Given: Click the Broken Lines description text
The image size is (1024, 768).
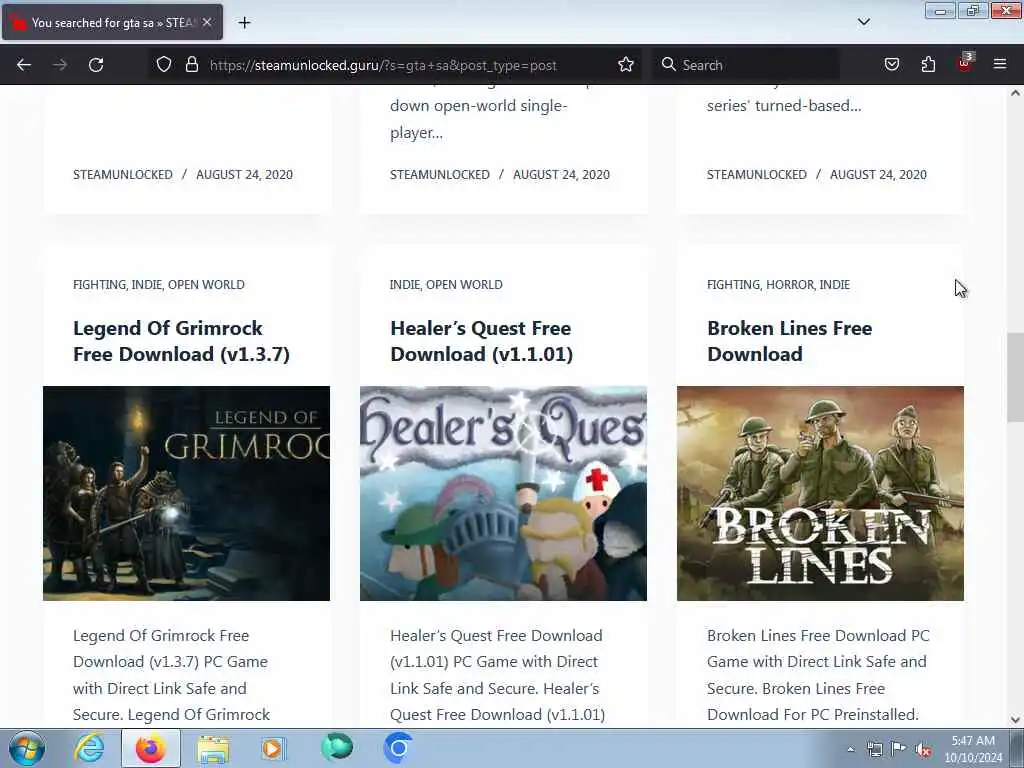Looking at the screenshot, I should pyautogui.click(x=818, y=675).
